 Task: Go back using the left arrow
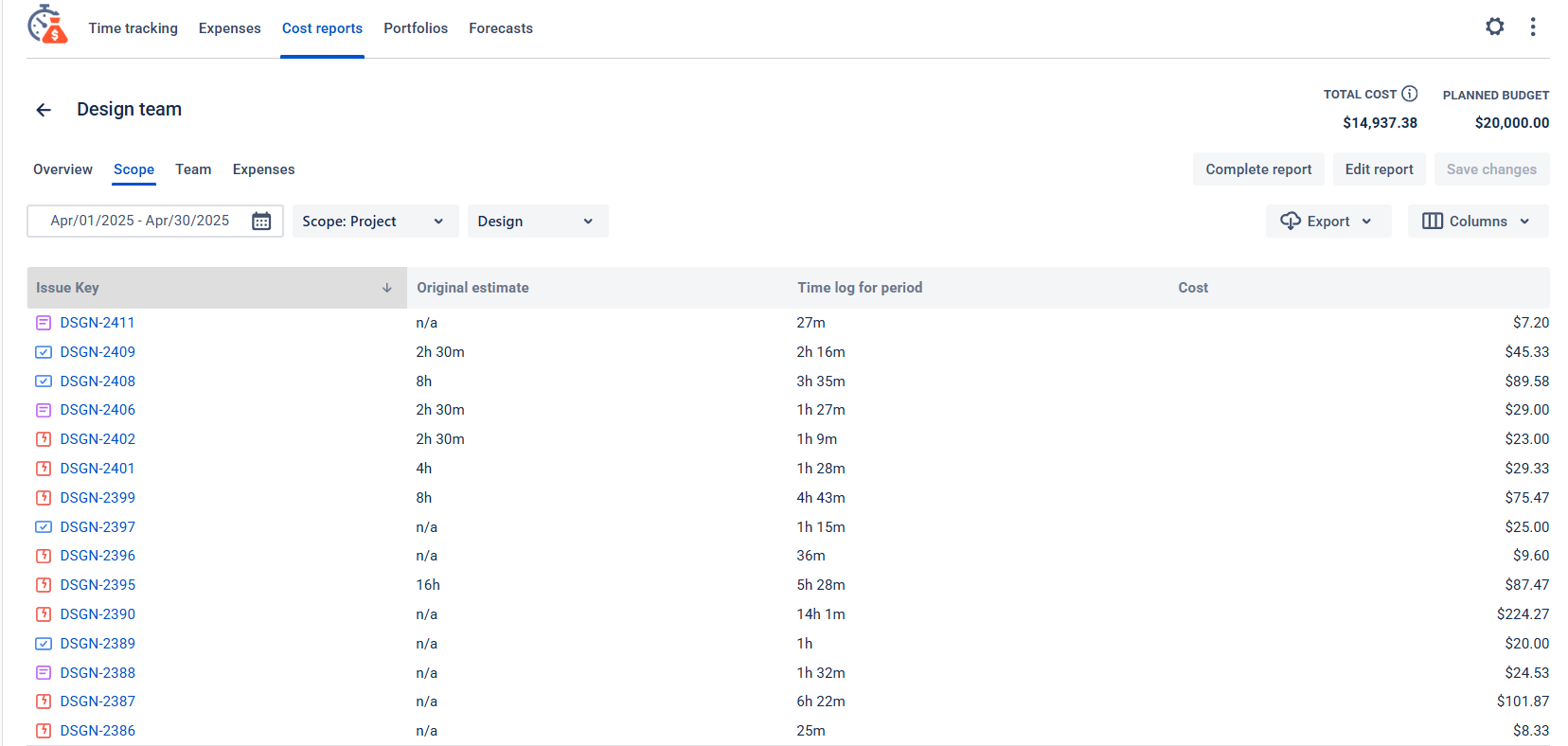point(44,110)
